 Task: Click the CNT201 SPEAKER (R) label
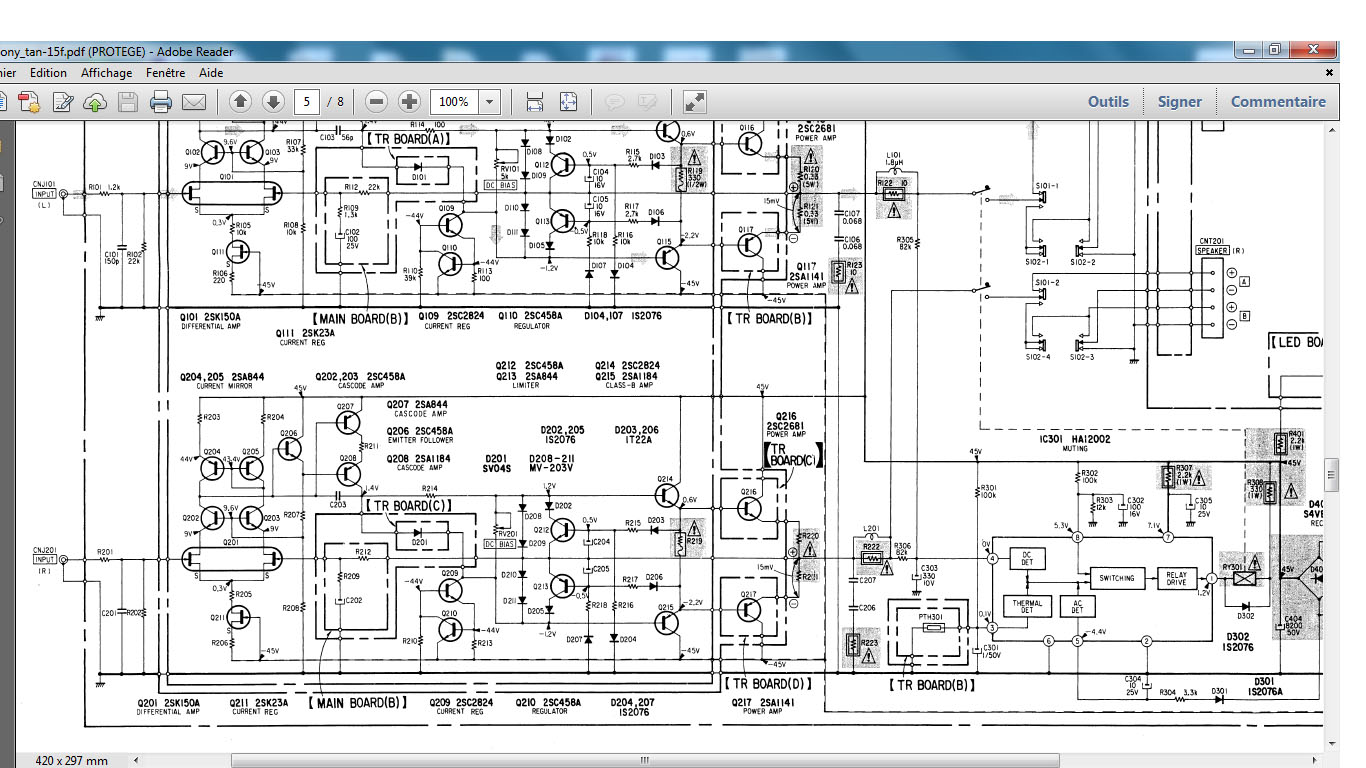pyautogui.click(x=1219, y=245)
